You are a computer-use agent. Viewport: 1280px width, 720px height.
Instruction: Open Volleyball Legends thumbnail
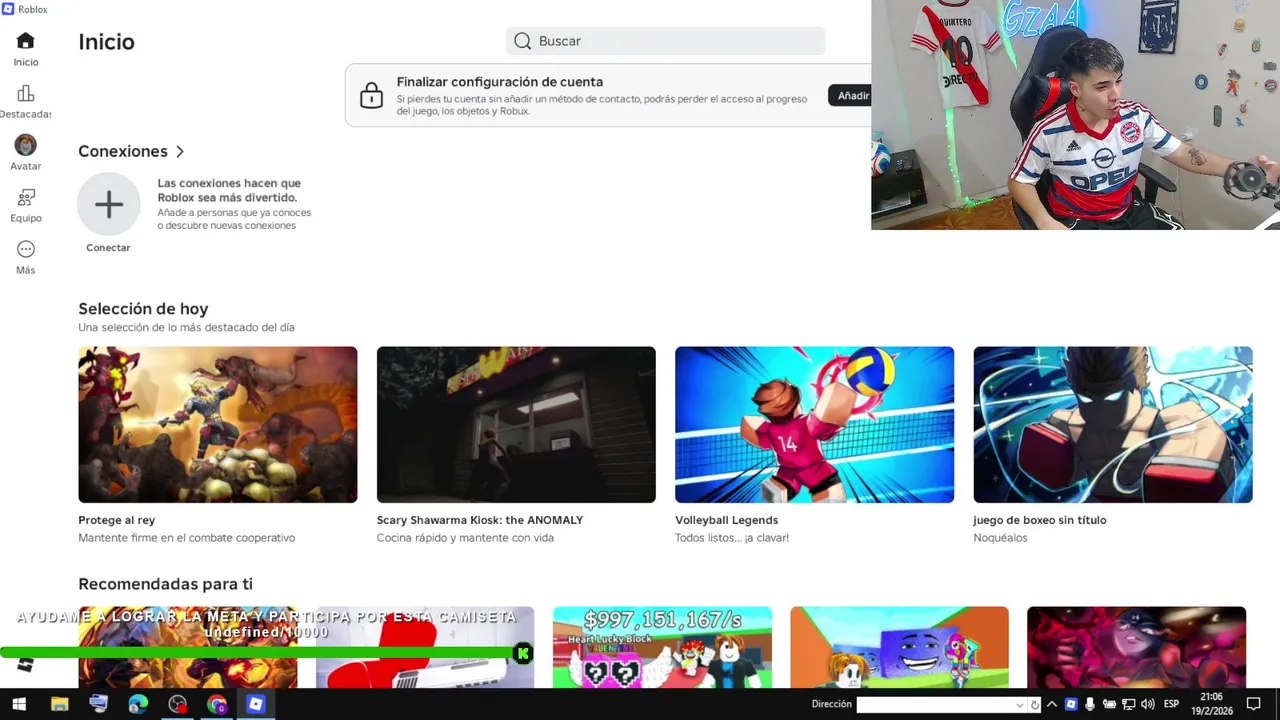click(x=814, y=425)
